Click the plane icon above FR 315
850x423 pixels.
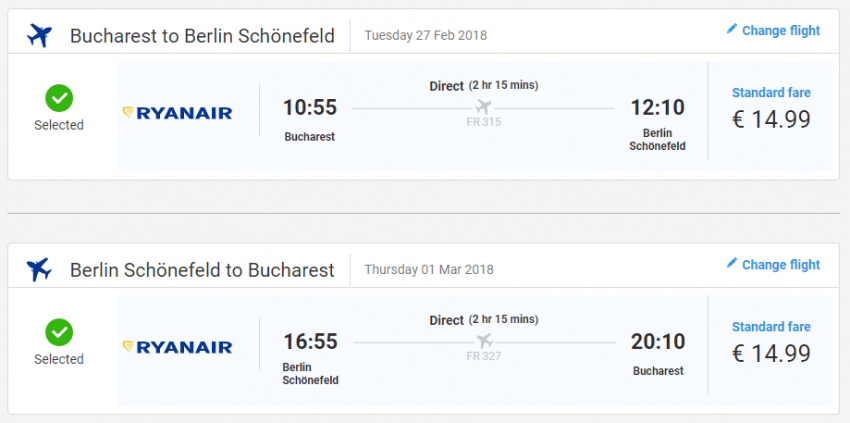point(484,106)
